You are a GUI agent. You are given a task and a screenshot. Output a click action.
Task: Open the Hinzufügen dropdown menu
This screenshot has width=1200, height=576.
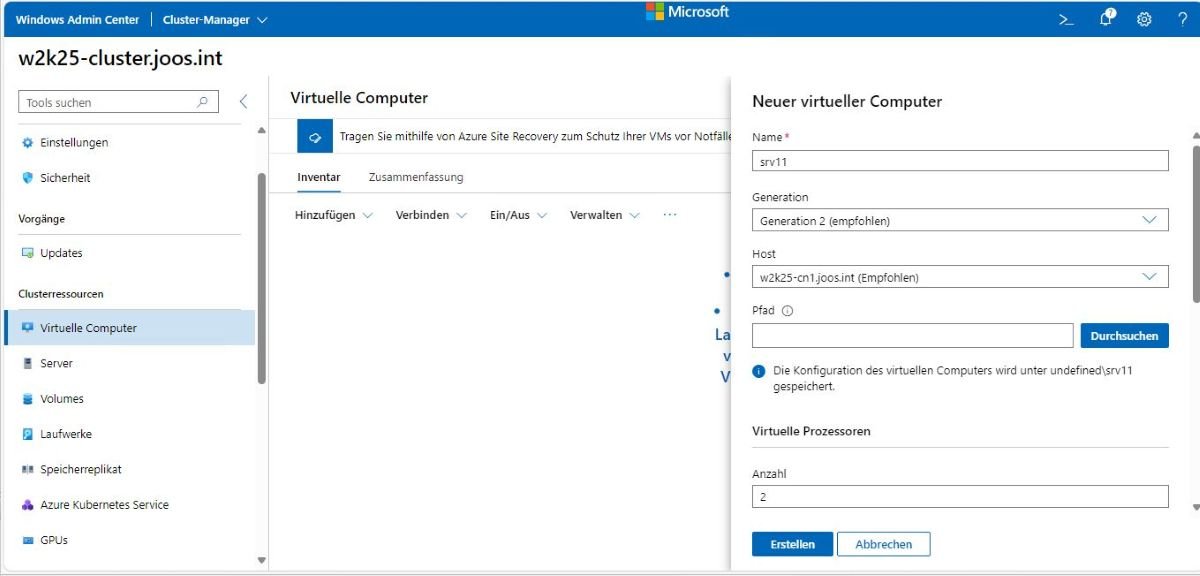coord(333,215)
